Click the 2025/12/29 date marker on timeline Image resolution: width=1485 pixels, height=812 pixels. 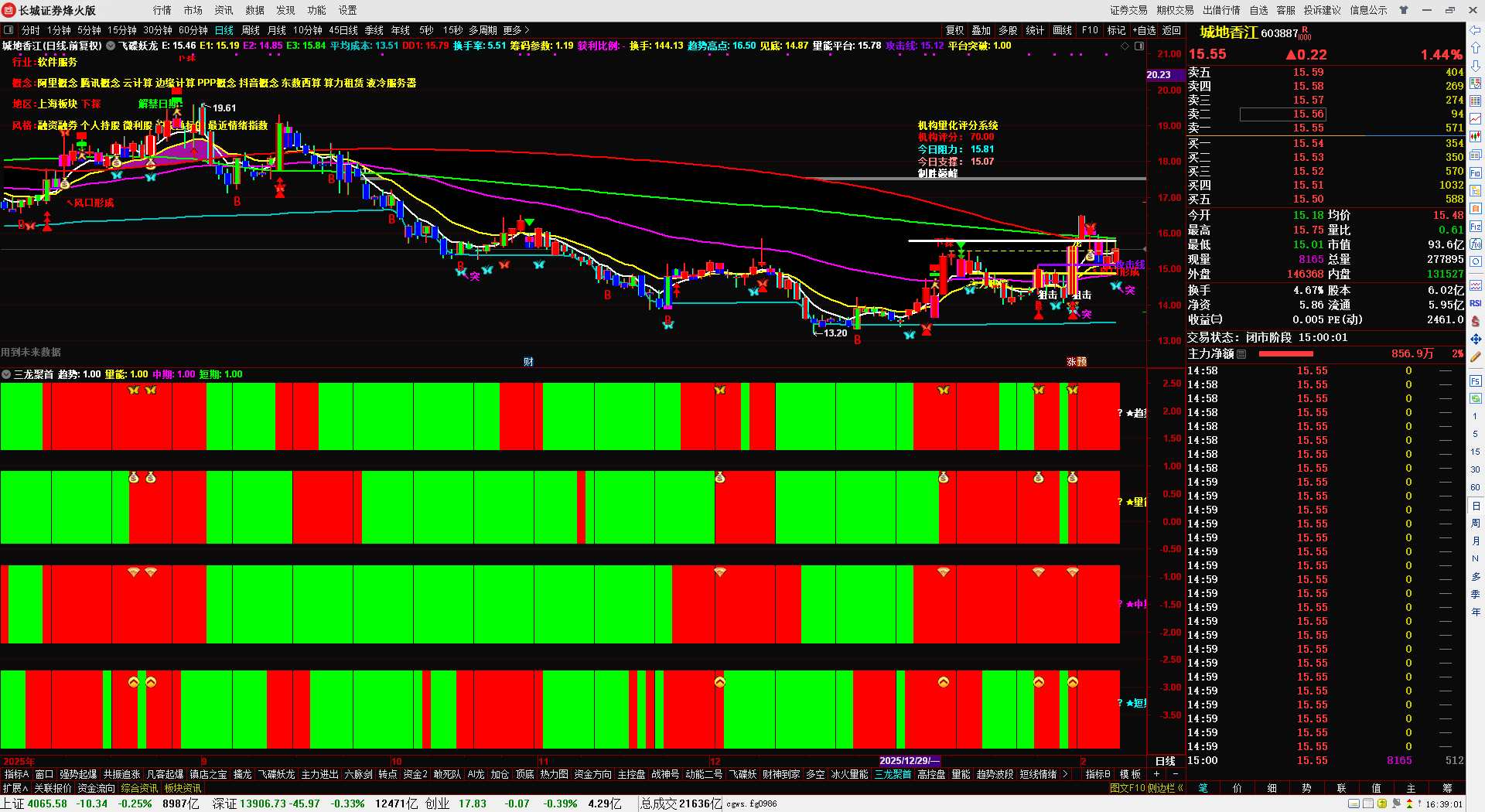910,761
